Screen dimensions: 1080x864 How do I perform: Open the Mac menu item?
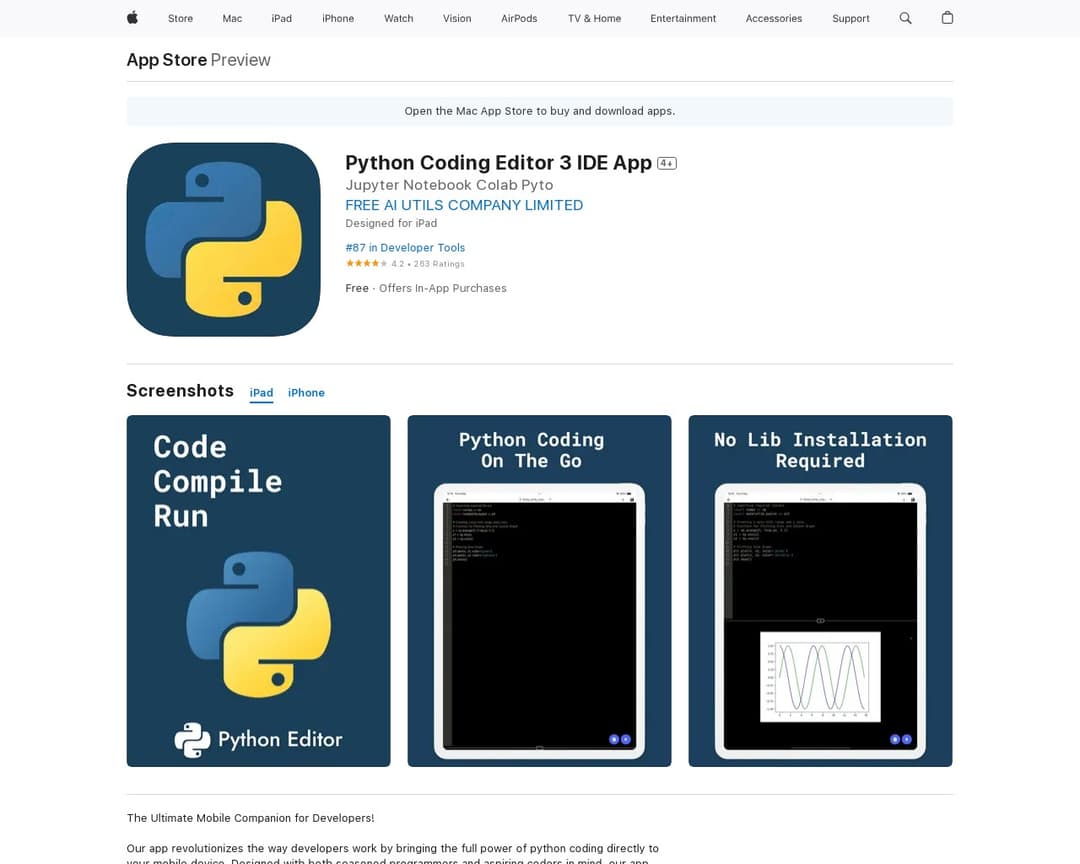pos(232,19)
